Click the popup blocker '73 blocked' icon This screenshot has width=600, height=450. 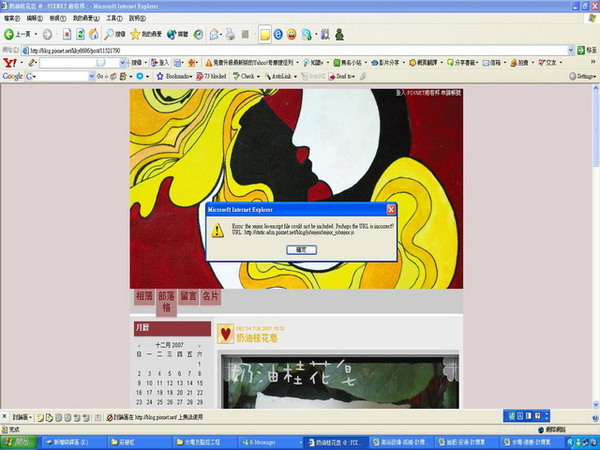pos(200,77)
